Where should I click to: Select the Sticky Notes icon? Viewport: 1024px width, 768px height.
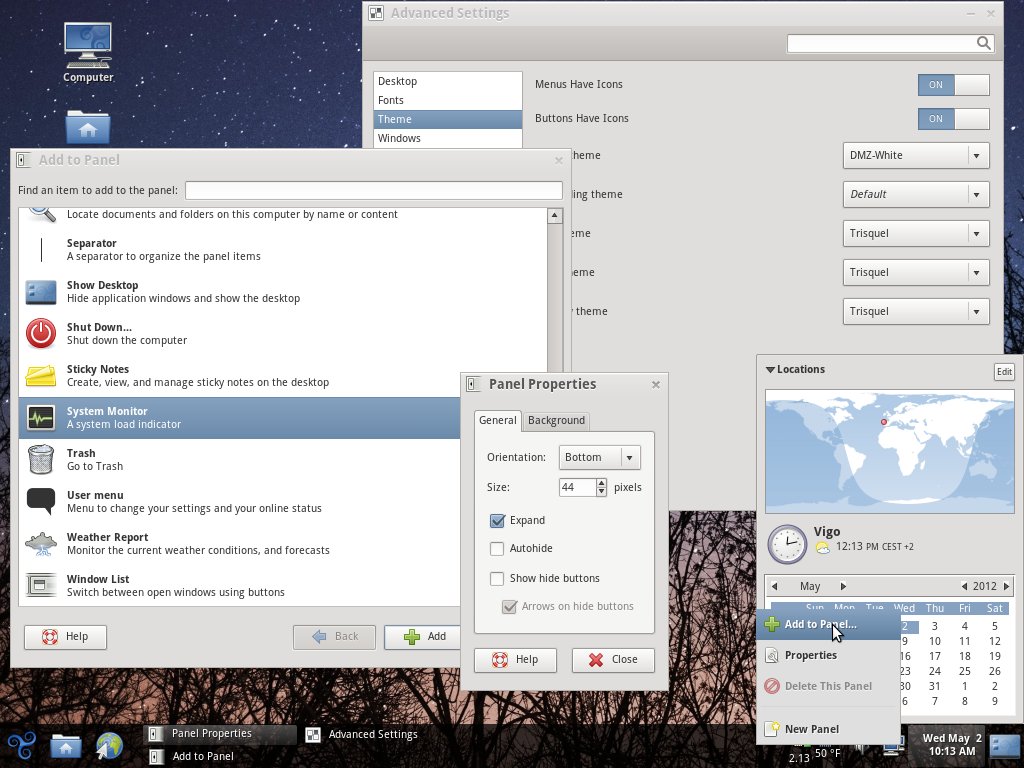[x=41, y=375]
